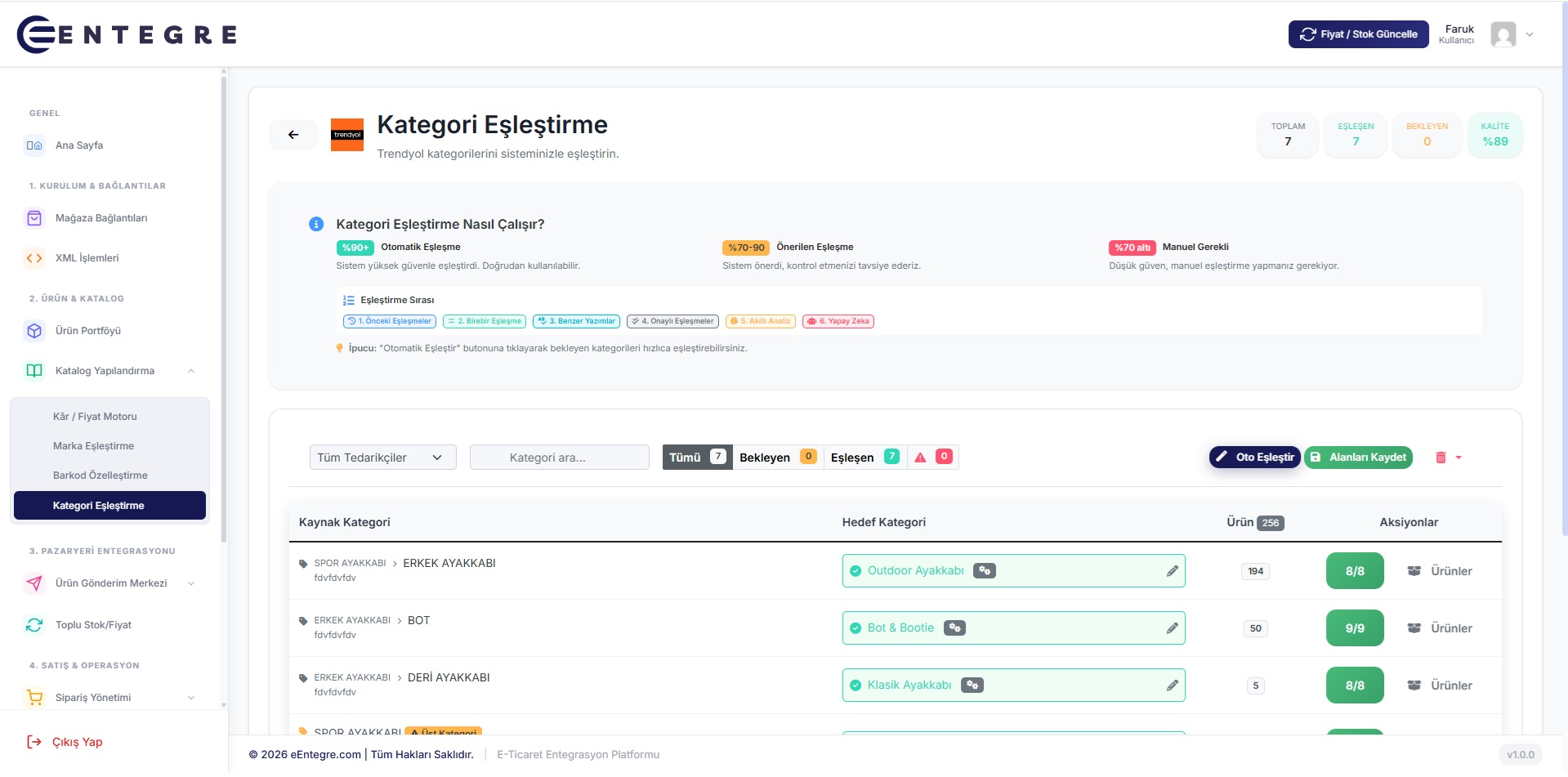The image size is (1568, 777).
Task: Click the Klasik Ayakkabı attribute gears badge
Action: click(972, 685)
